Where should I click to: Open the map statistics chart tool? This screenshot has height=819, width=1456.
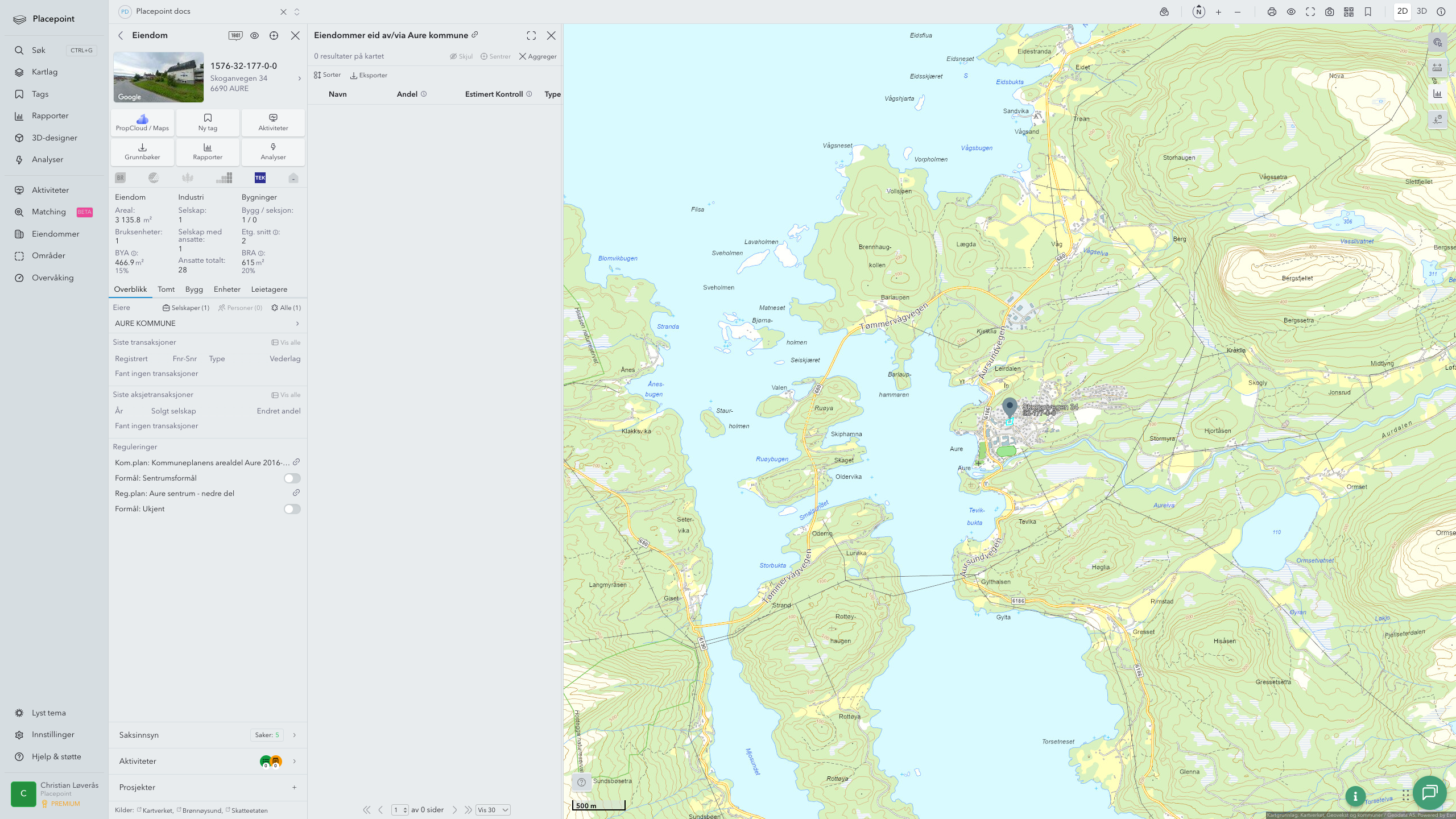1437,94
